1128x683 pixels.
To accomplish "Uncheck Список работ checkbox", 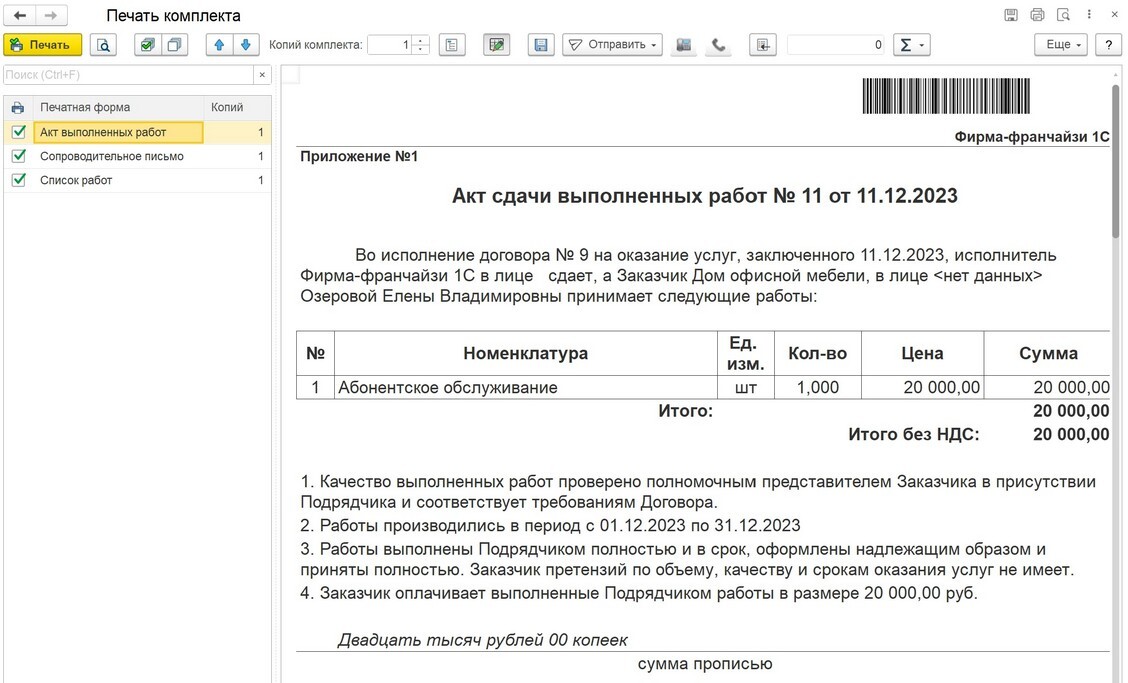I will pyautogui.click(x=19, y=180).
